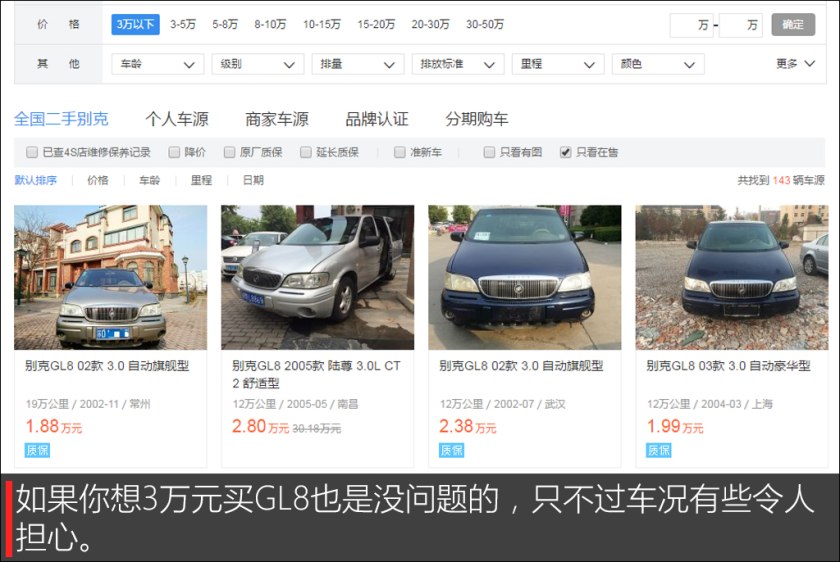
Task: Sort listings by 车龄
Action: pyautogui.click(x=149, y=181)
